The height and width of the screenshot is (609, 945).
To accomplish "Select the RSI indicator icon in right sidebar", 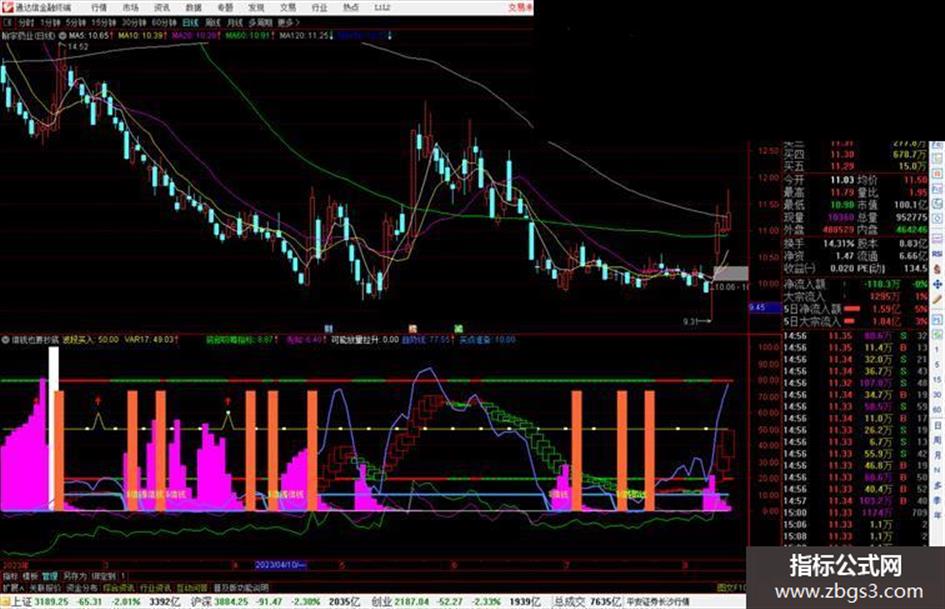I will point(937,254).
